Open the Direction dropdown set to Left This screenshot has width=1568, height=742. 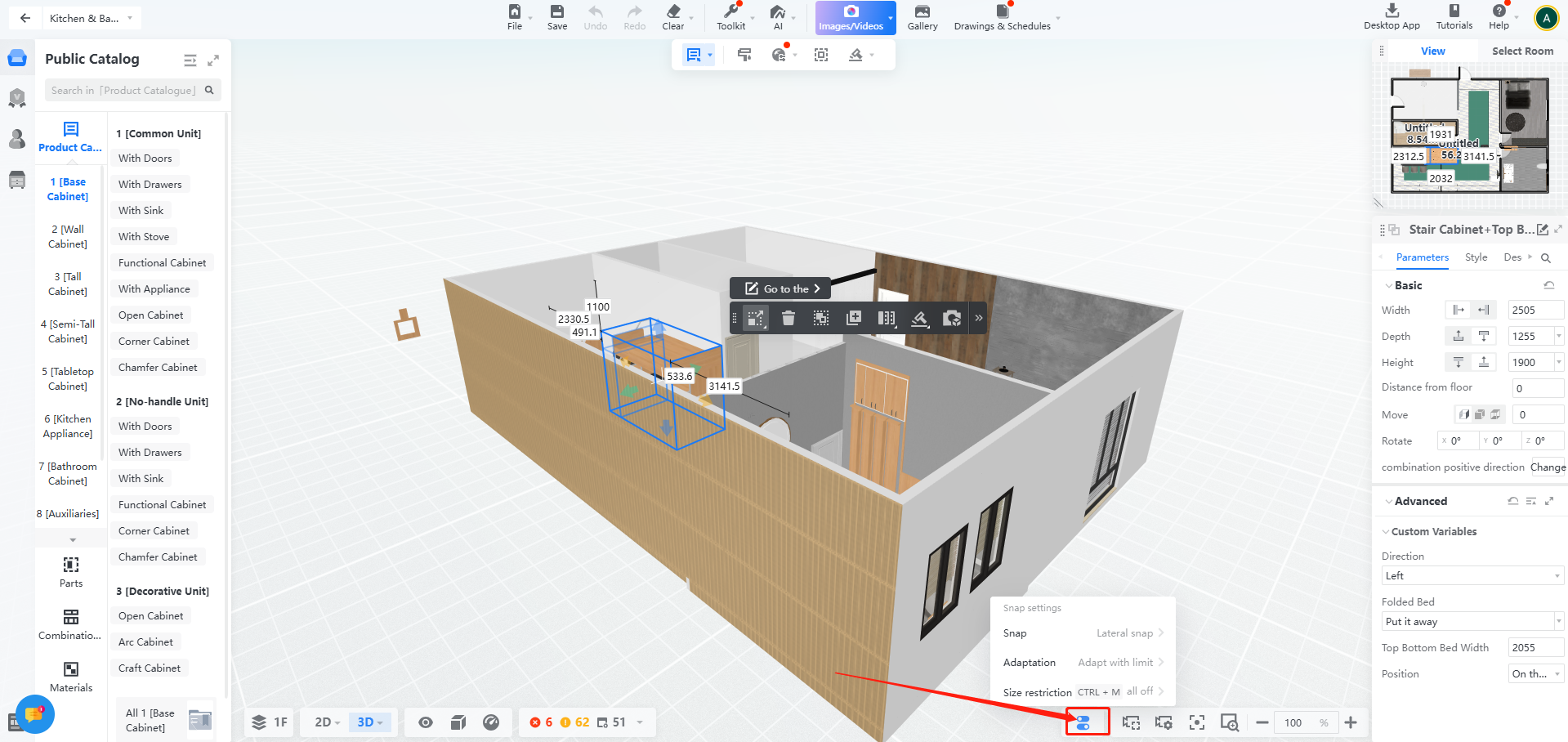tap(1471, 576)
